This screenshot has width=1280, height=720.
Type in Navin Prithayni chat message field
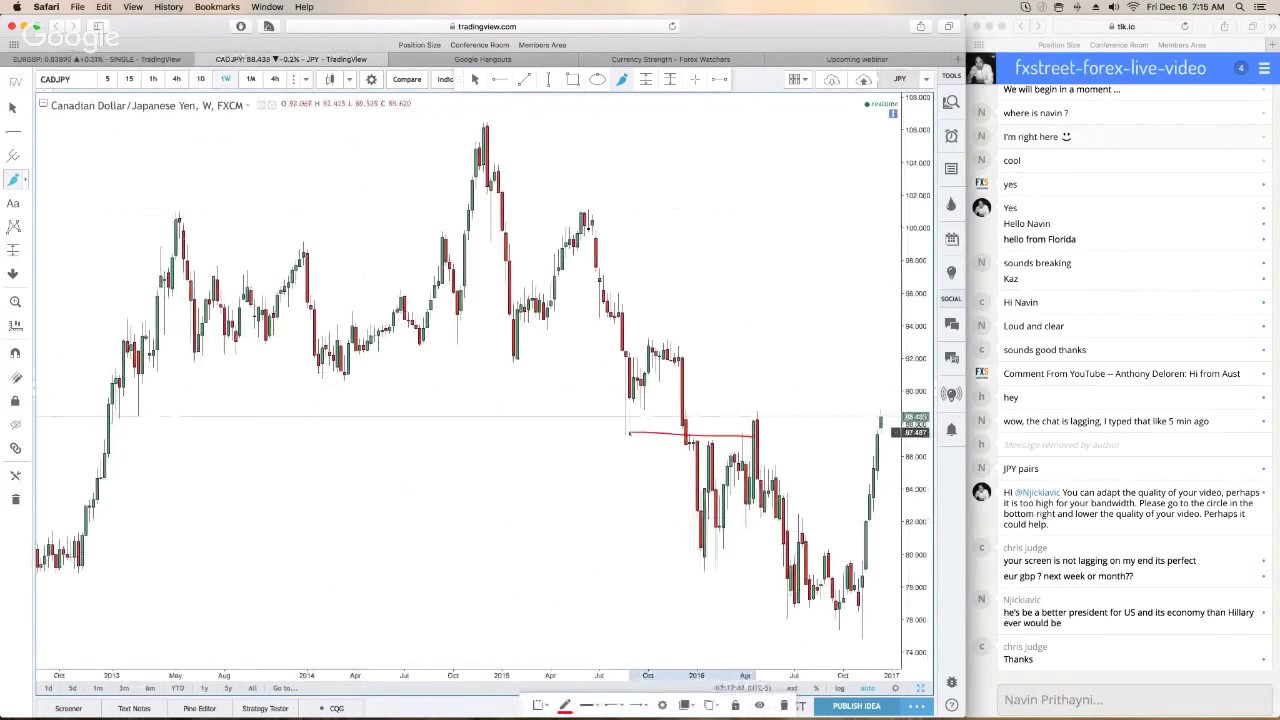1134,700
